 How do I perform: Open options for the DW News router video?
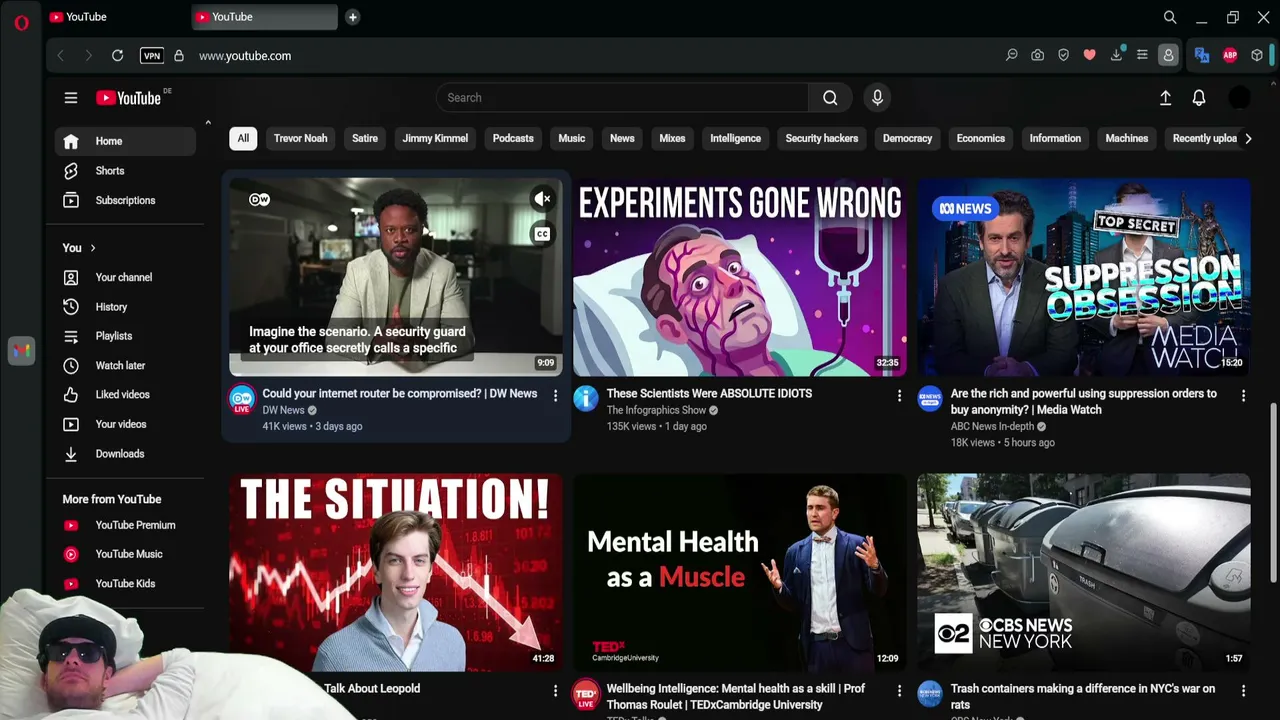point(556,396)
